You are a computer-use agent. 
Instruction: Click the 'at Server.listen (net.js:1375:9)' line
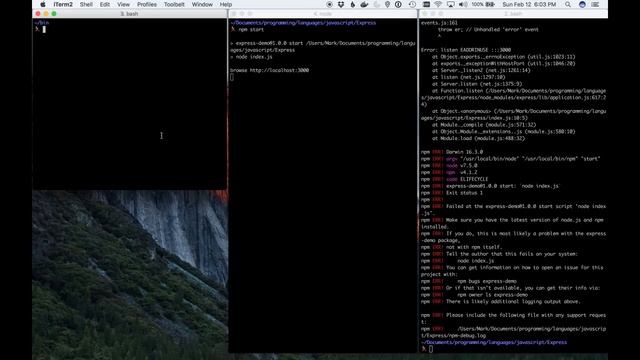477,84
